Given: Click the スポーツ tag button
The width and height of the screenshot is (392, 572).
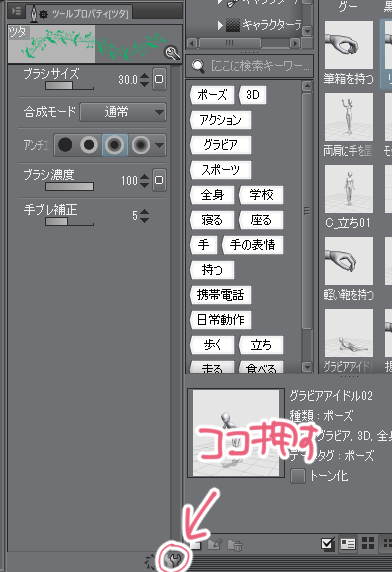Looking at the screenshot, I should click(220, 170).
